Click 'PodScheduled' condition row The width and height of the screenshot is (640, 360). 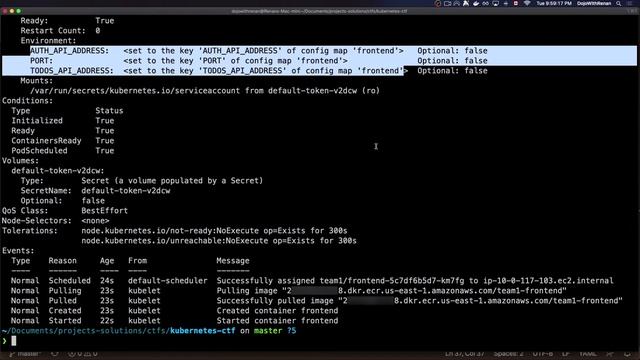coord(62,151)
